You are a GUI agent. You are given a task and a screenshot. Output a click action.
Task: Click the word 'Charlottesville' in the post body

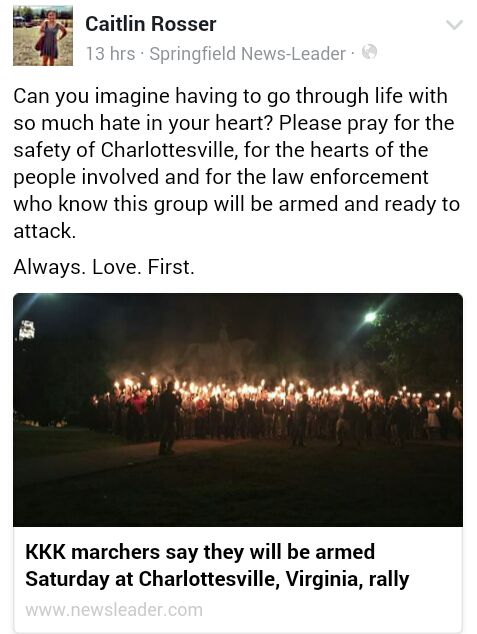[x=167, y=150]
